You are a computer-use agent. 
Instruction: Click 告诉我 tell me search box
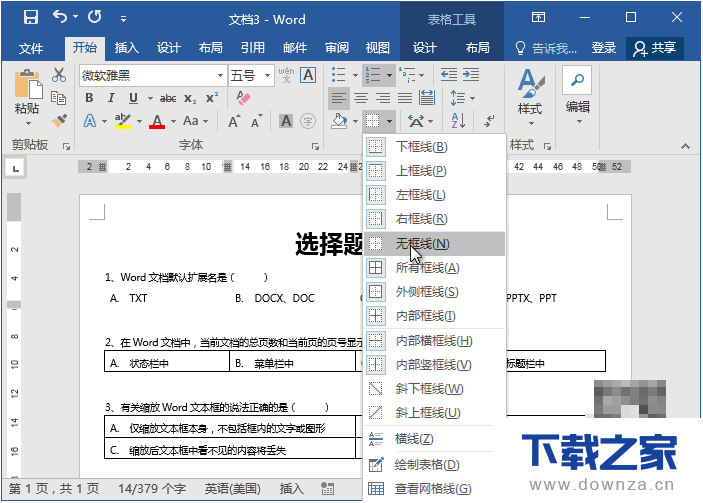point(546,48)
